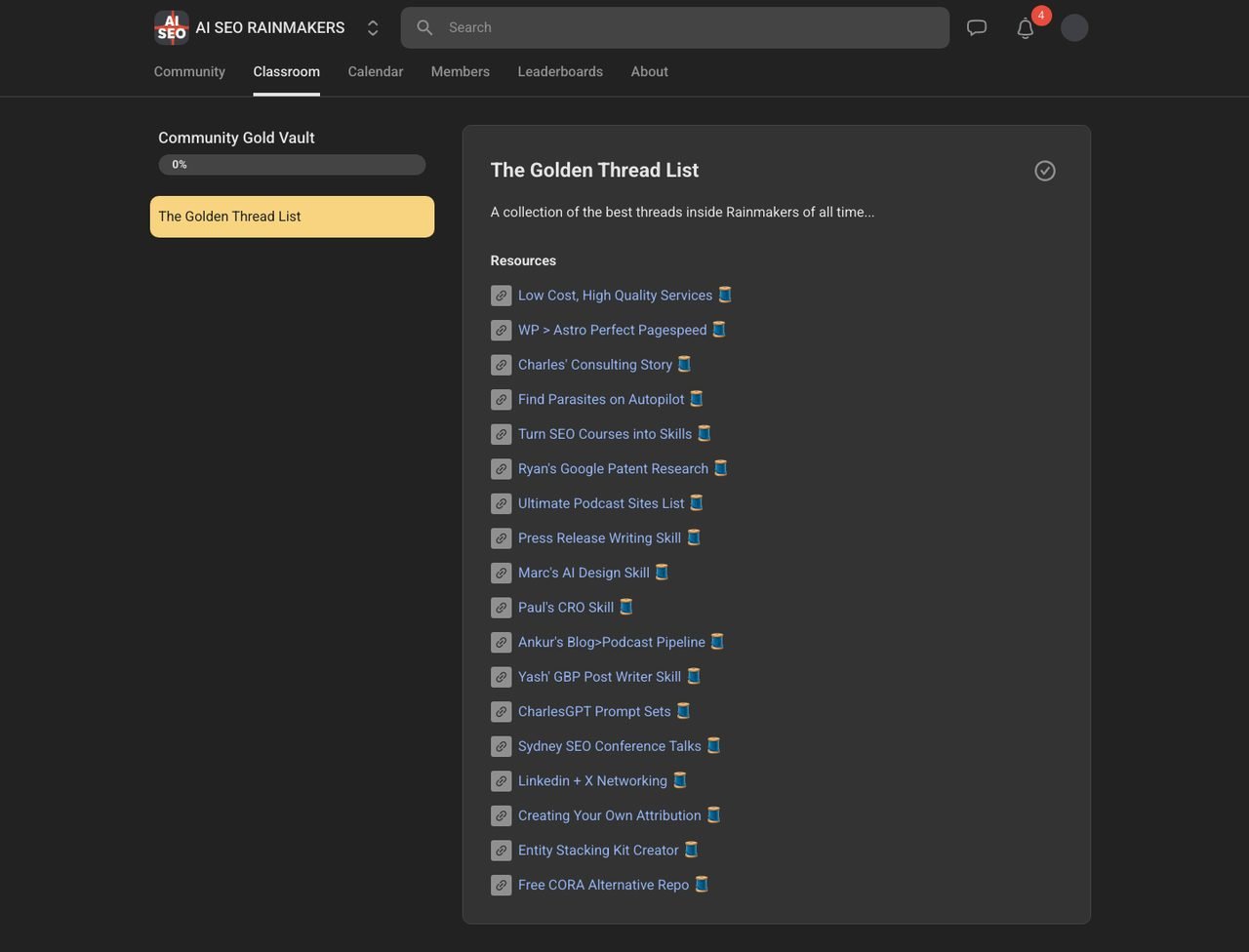Click the AI SEO Rainmakers logo
Viewport: 1249px width, 952px height.
point(172,27)
